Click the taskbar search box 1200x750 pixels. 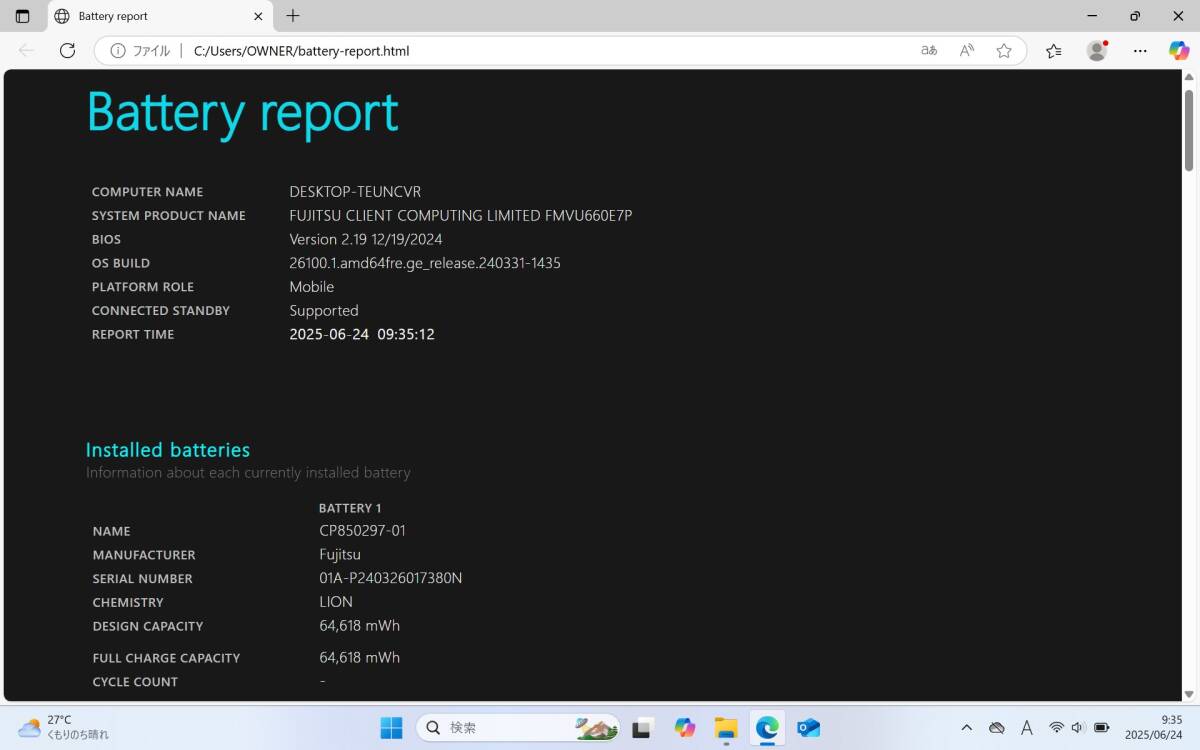pos(518,727)
